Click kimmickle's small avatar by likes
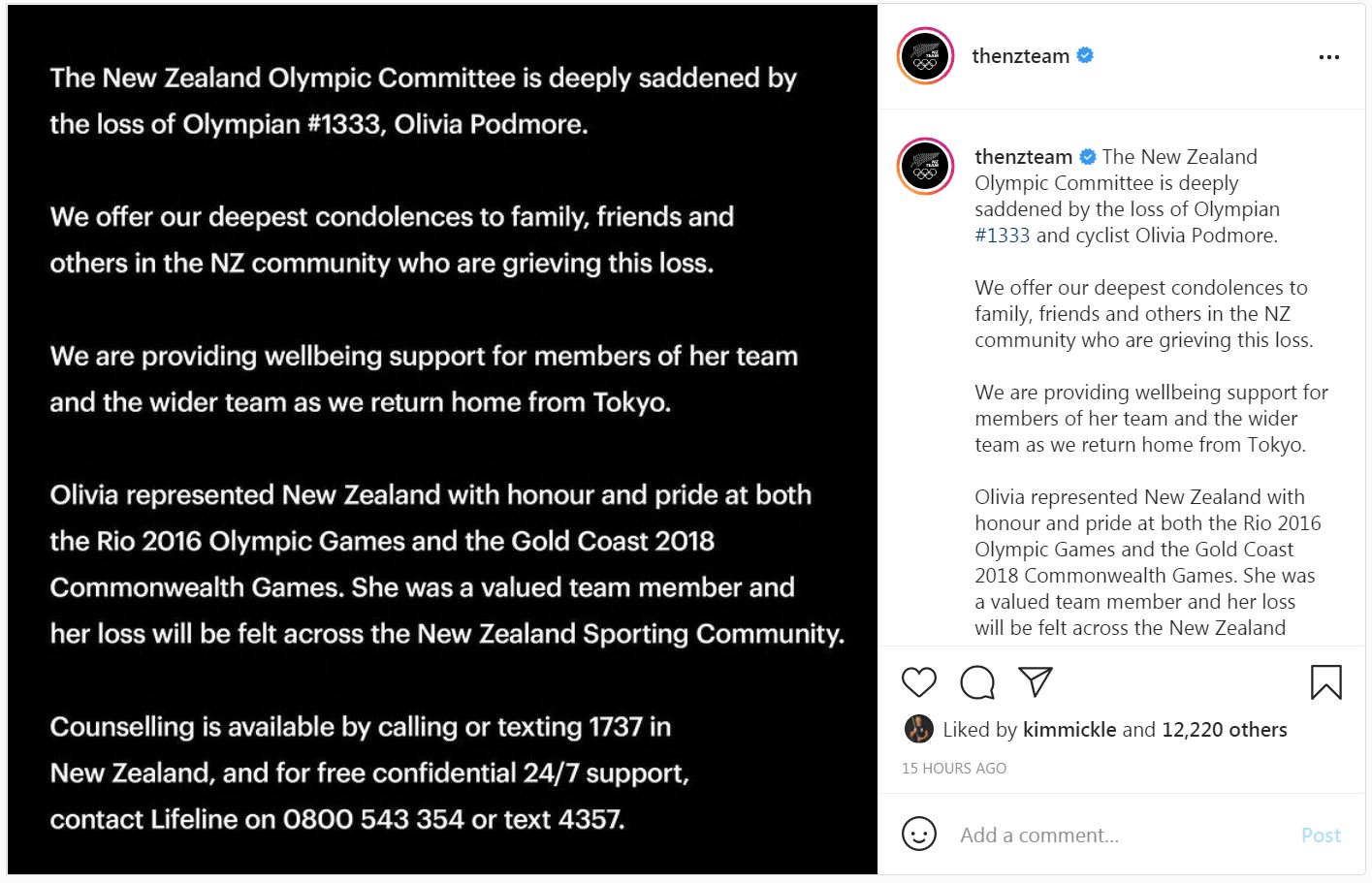This screenshot has width=1372, height=883. point(918,729)
